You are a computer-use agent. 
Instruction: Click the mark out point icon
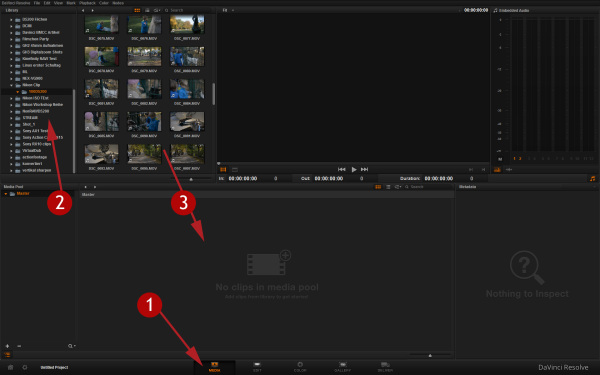(483, 170)
